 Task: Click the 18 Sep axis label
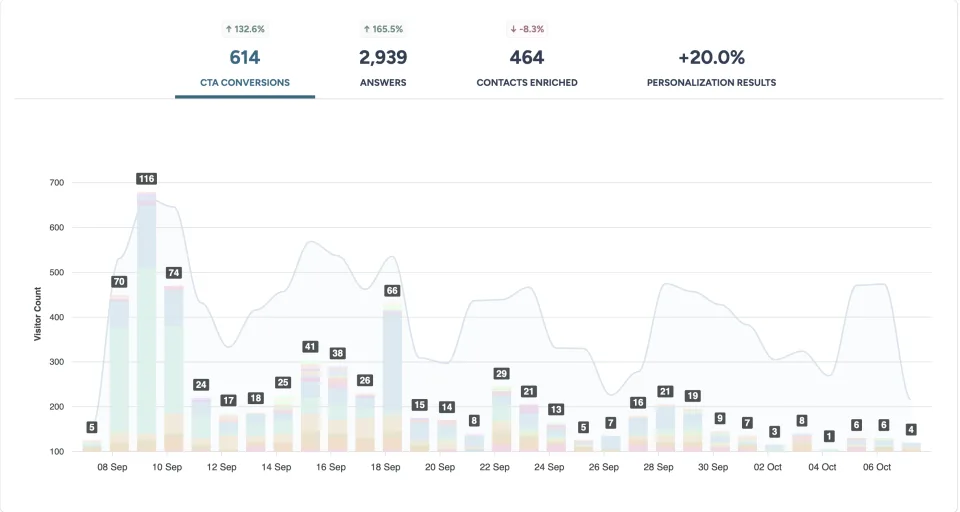(386, 467)
